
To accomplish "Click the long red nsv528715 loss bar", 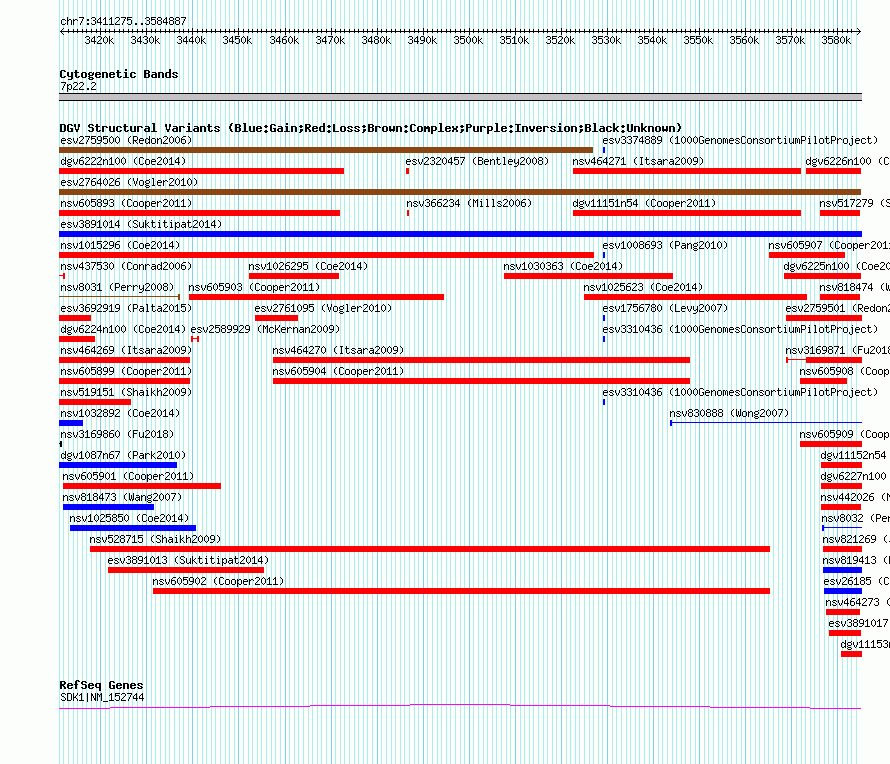I will [430, 549].
